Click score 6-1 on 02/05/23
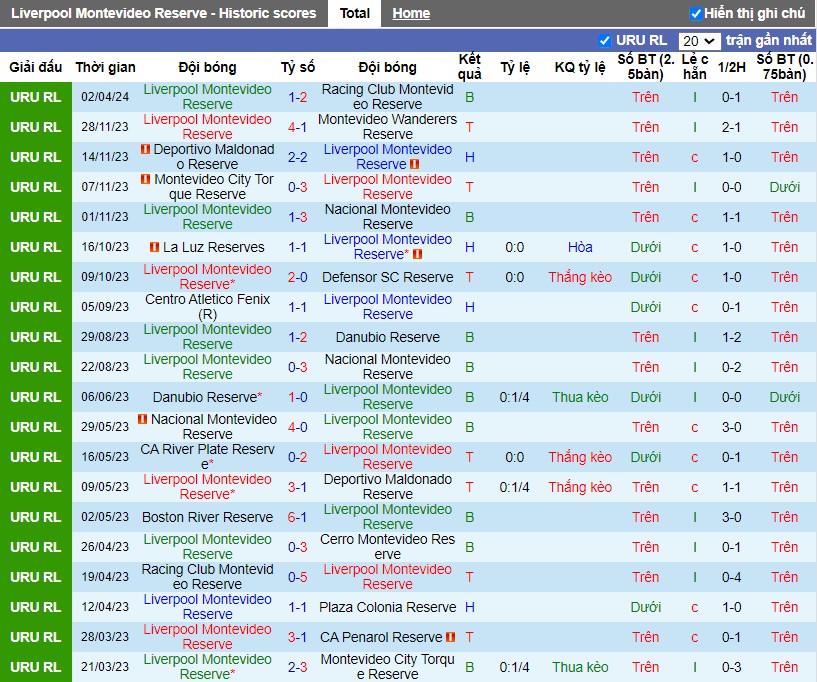 point(298,517)
